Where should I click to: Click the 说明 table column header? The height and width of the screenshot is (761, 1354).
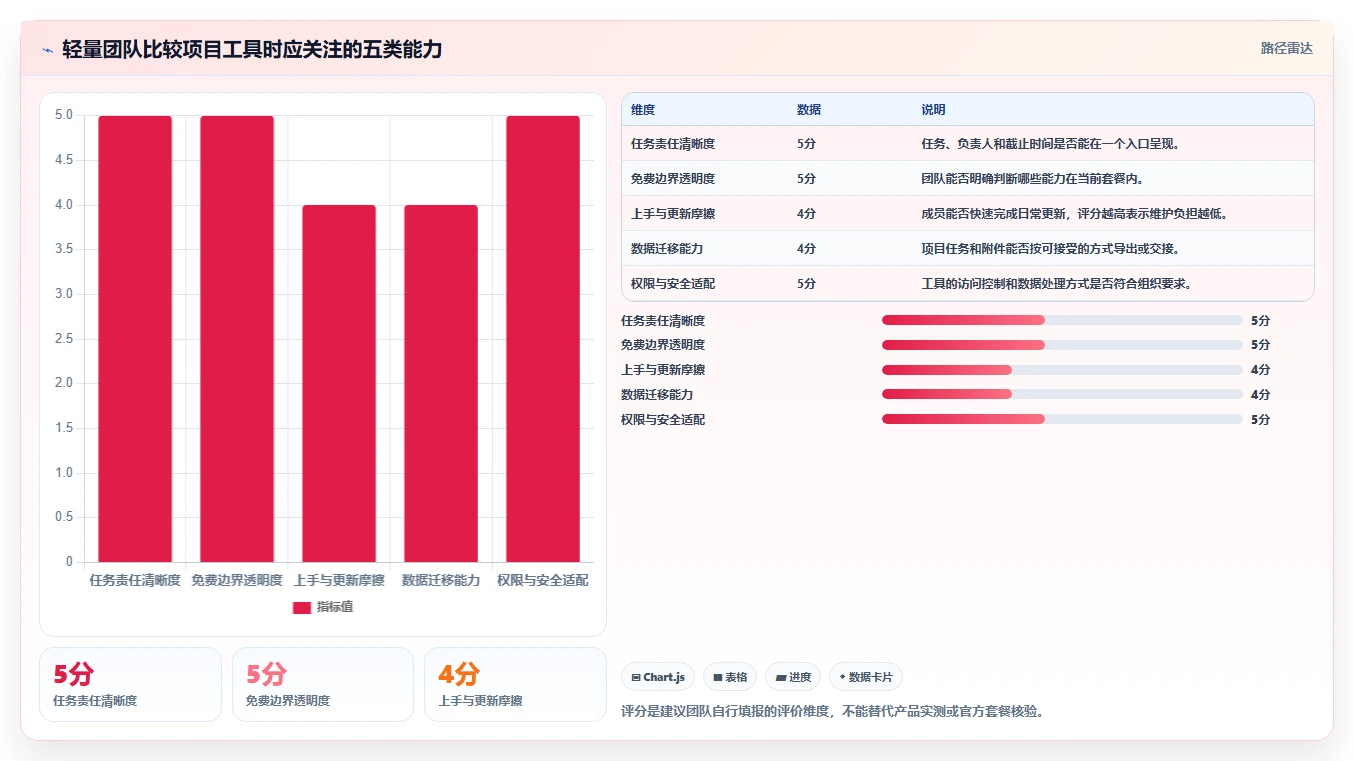pos(933,110)
